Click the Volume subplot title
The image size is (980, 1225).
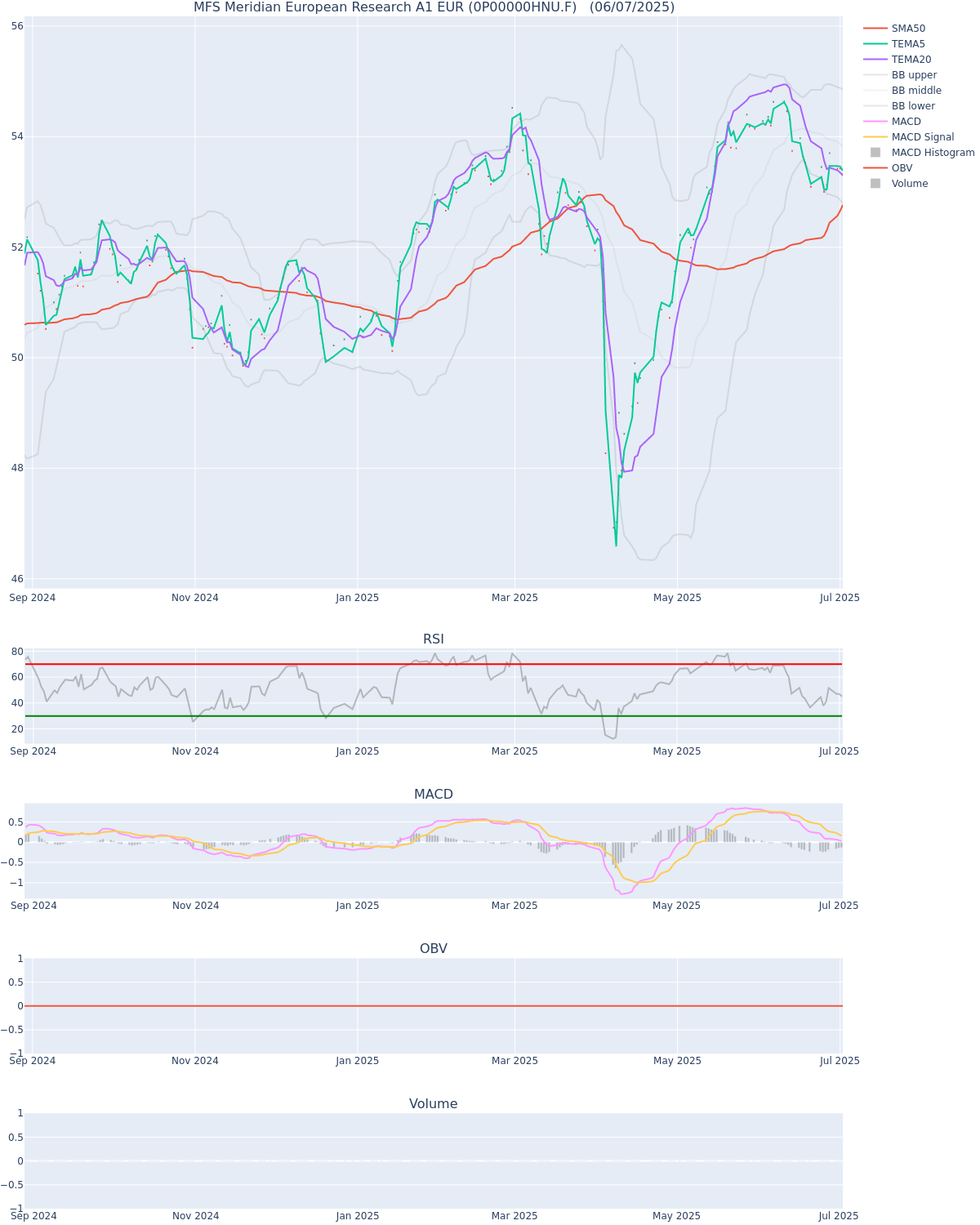(434, 1104)
